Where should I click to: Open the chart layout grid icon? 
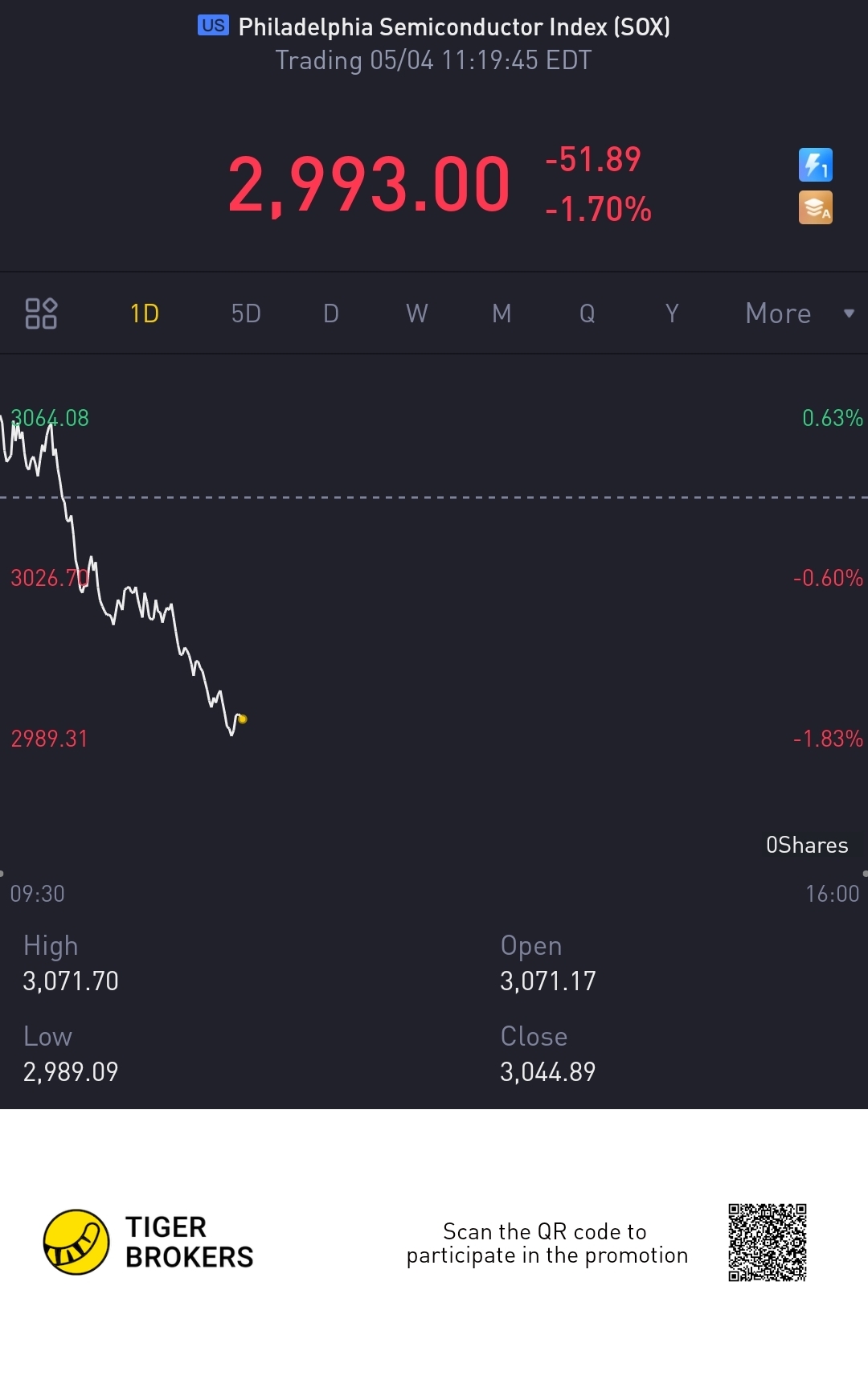(41, 313)
